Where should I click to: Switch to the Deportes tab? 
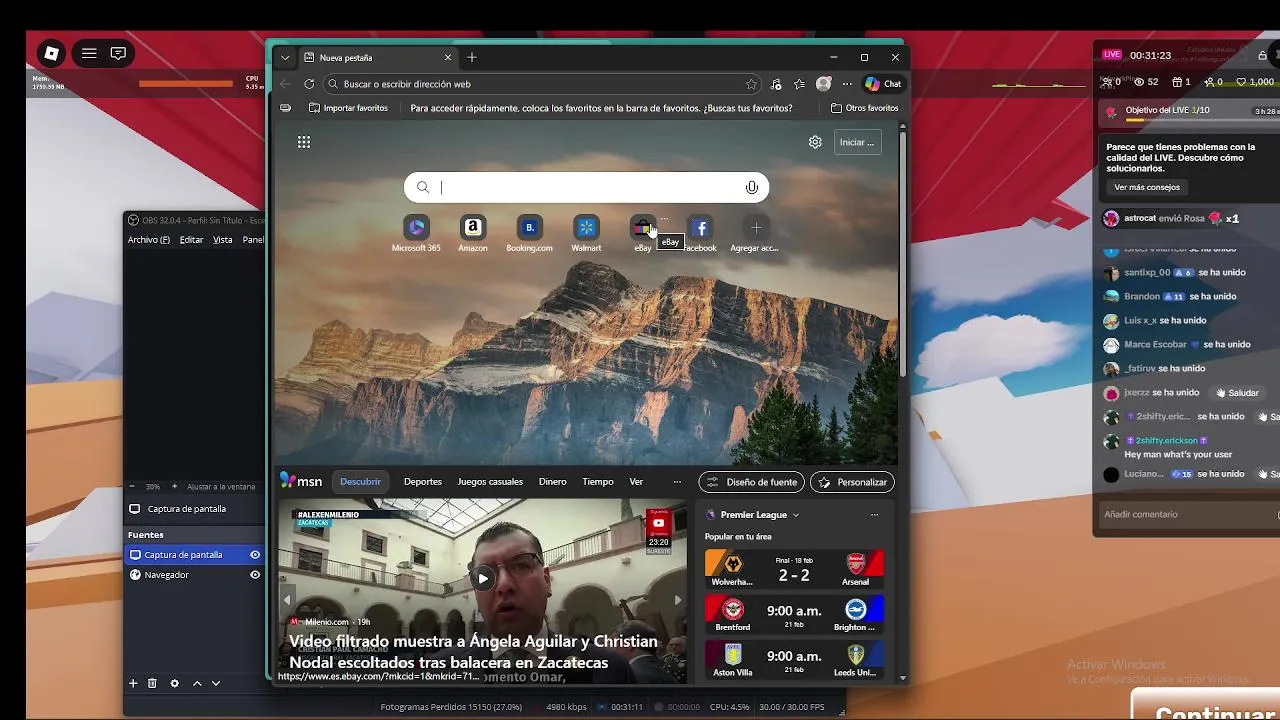pos(423,482)
